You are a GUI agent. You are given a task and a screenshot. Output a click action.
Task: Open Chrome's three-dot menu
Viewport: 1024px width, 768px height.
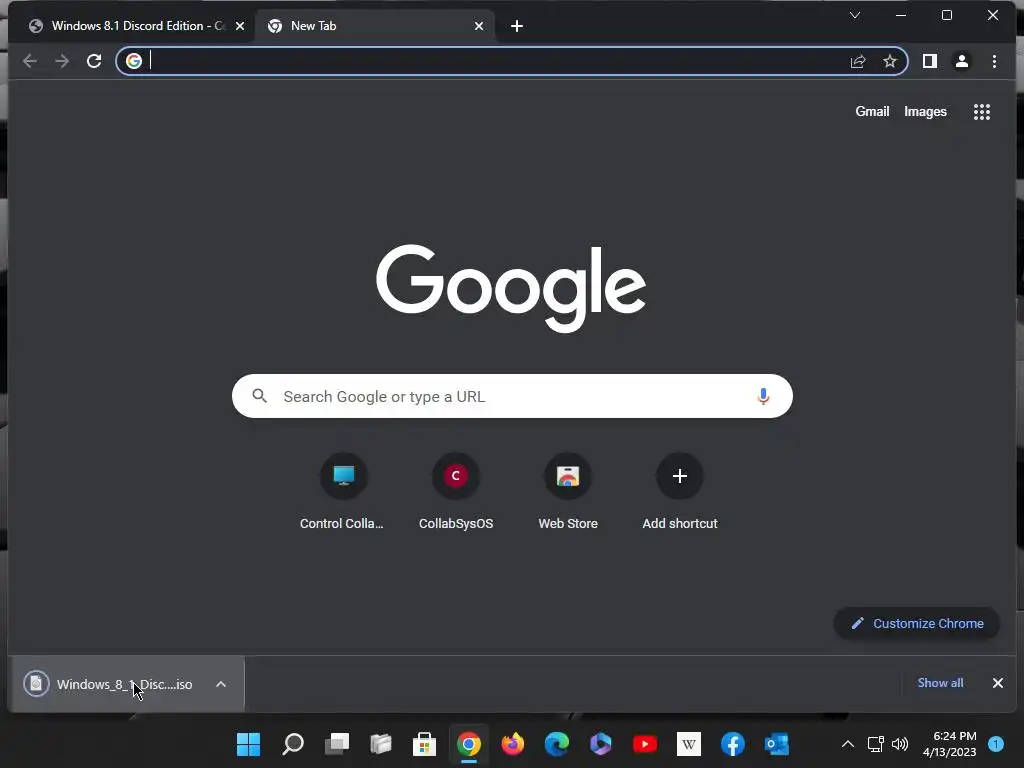994,61
